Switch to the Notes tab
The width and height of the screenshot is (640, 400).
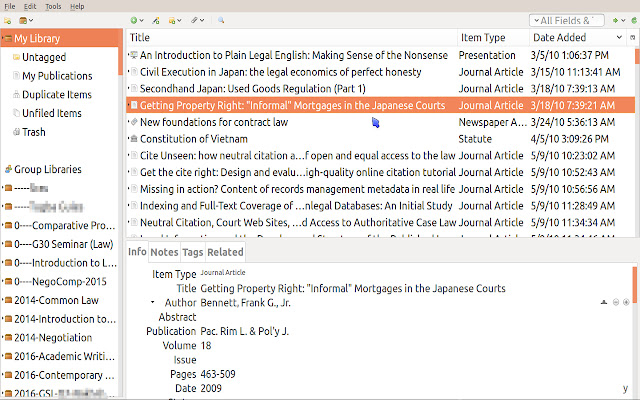click(164, 252)
